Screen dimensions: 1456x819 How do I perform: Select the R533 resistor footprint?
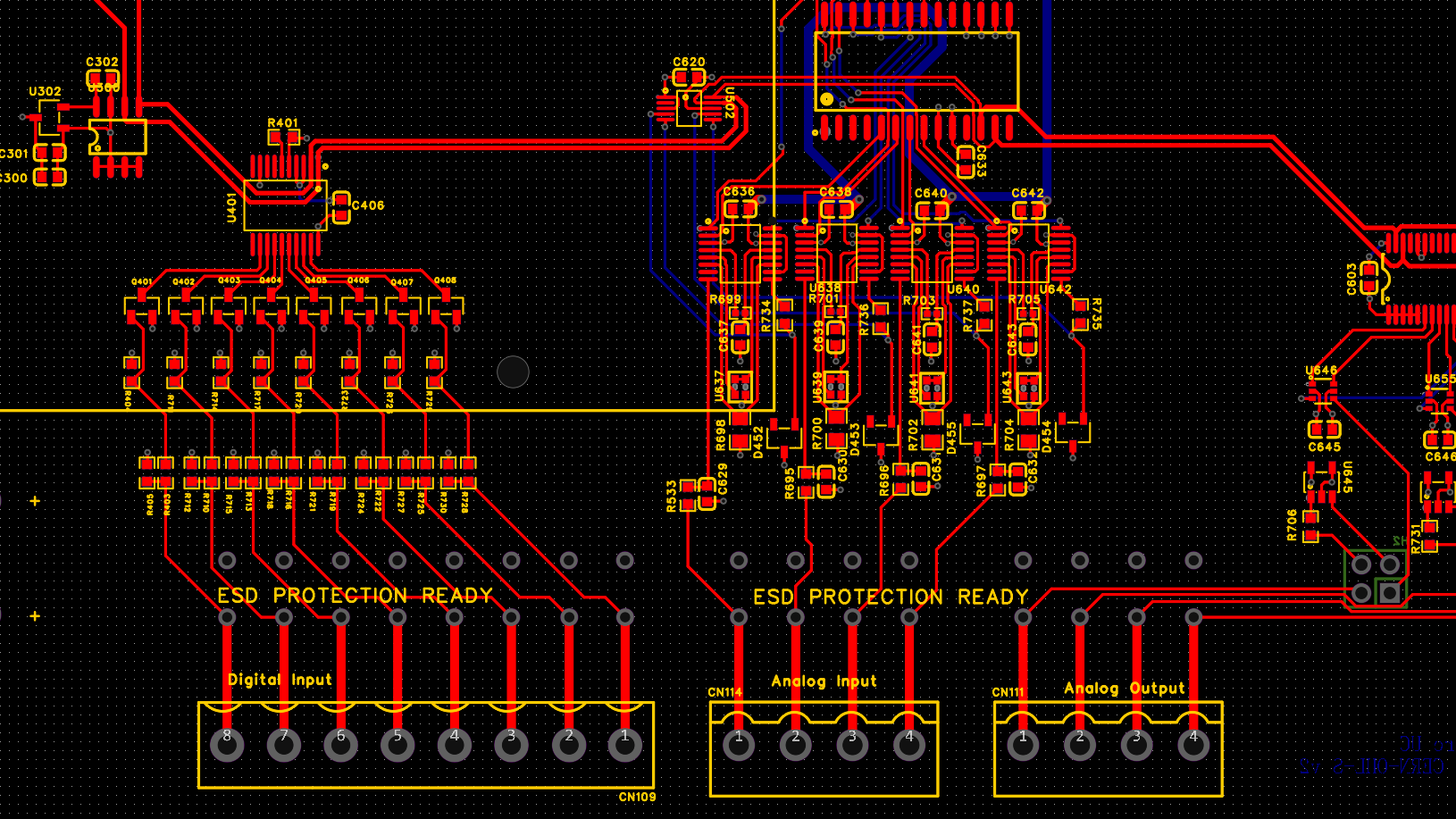tap(687, 495)
